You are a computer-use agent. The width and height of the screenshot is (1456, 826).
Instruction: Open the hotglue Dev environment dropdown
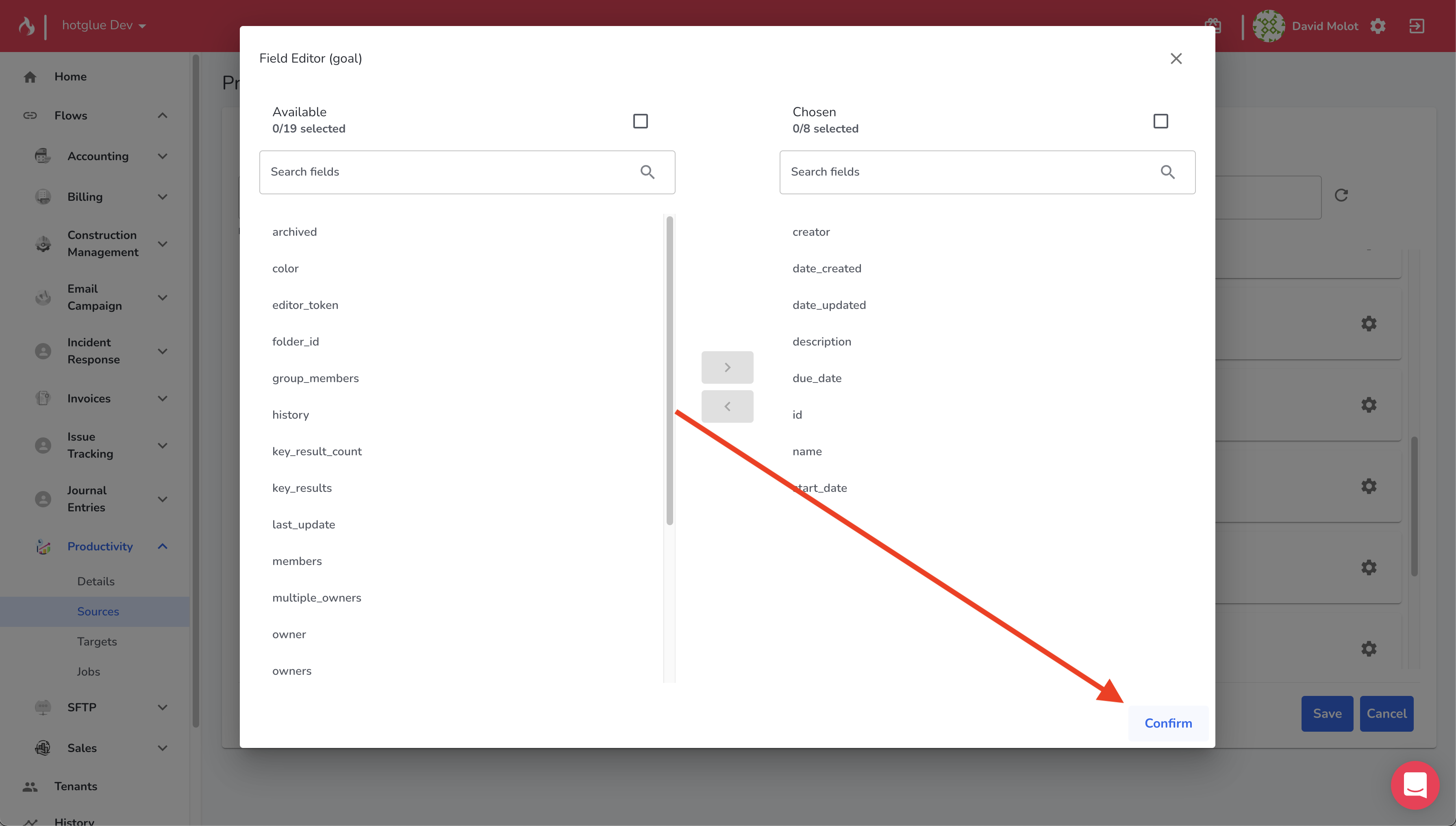pos(104,26)
